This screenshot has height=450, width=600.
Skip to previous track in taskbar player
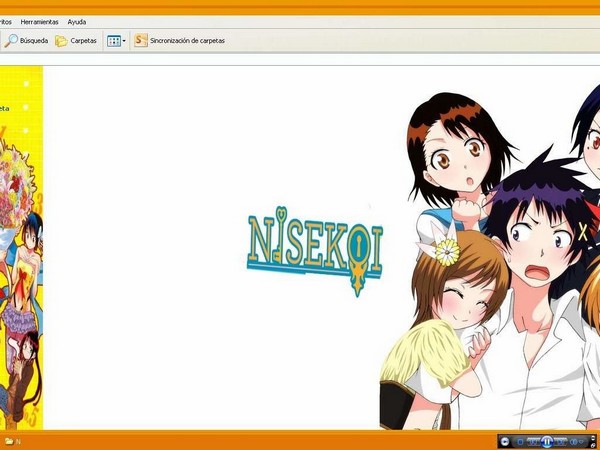pos(533,442)
